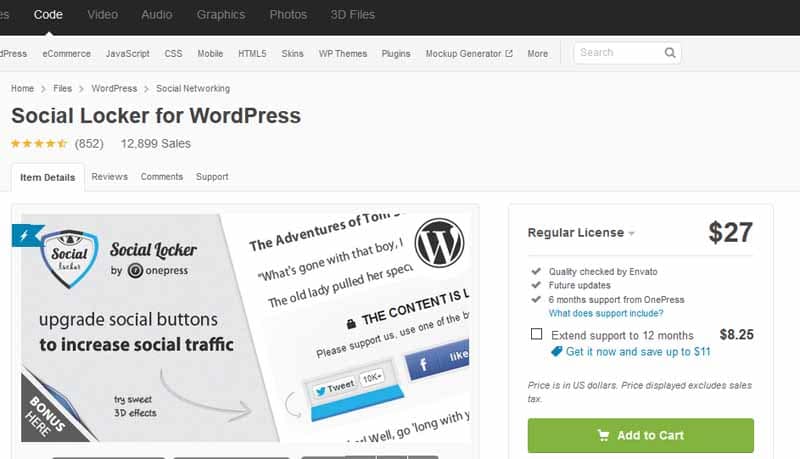Click the shopping cart icon in Add to Cart

[603, 436]
